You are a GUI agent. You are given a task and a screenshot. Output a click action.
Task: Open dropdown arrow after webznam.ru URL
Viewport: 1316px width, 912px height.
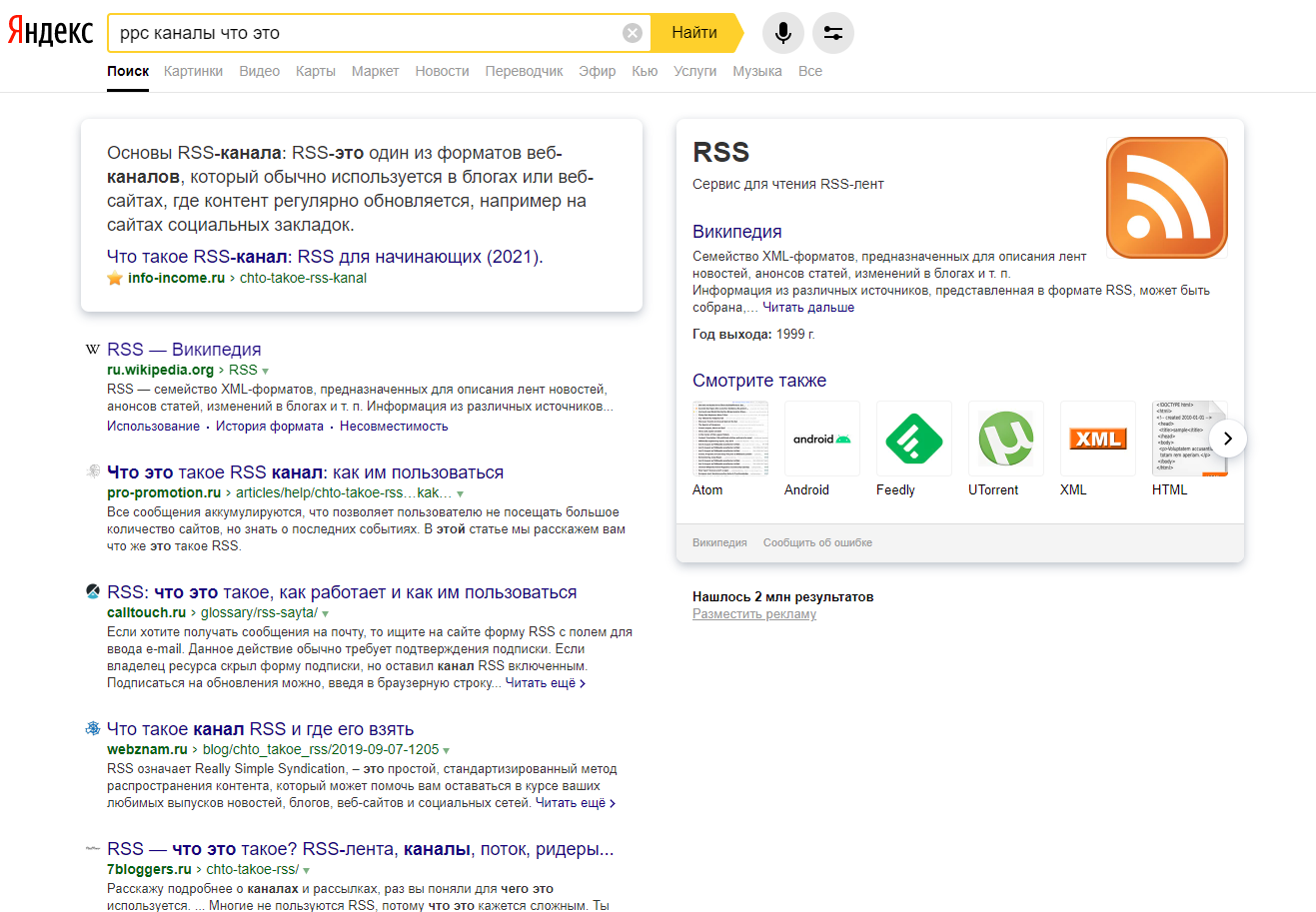447,750
